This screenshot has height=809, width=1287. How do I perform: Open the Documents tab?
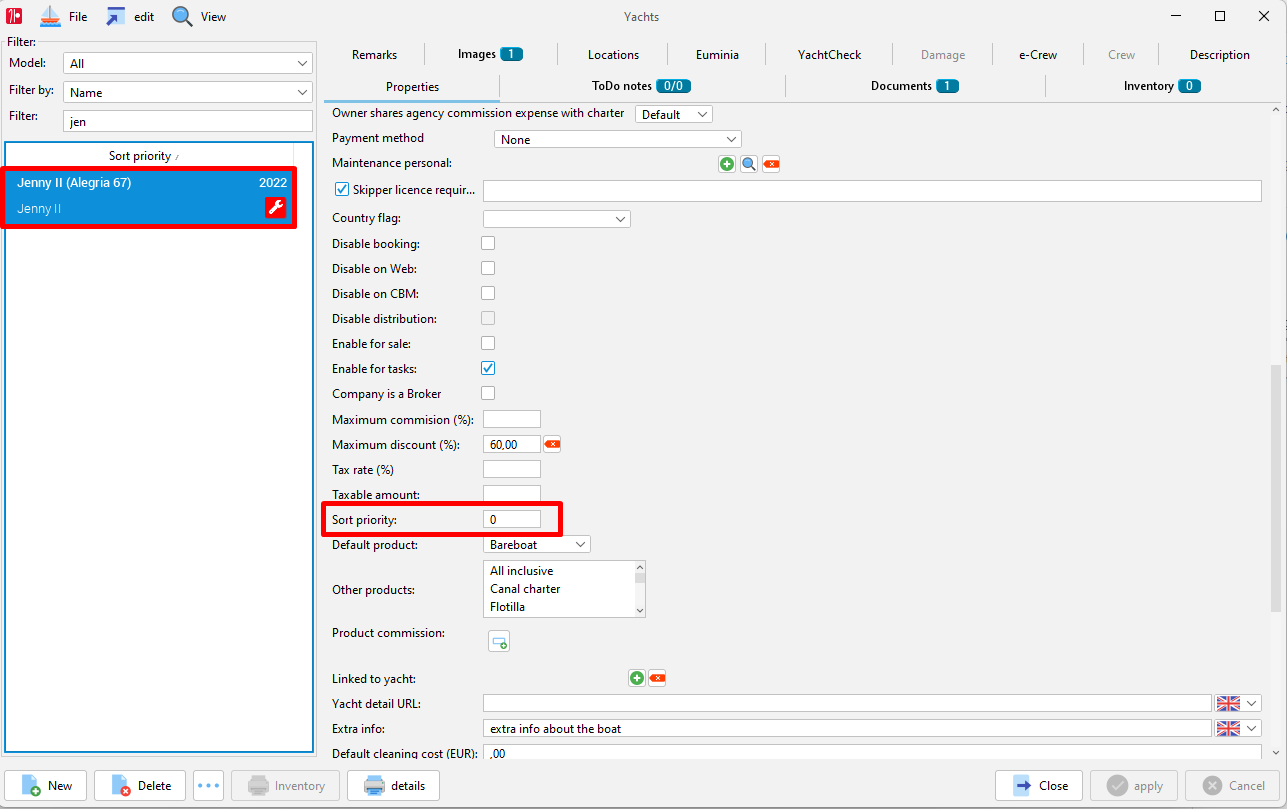click(915, 86)
